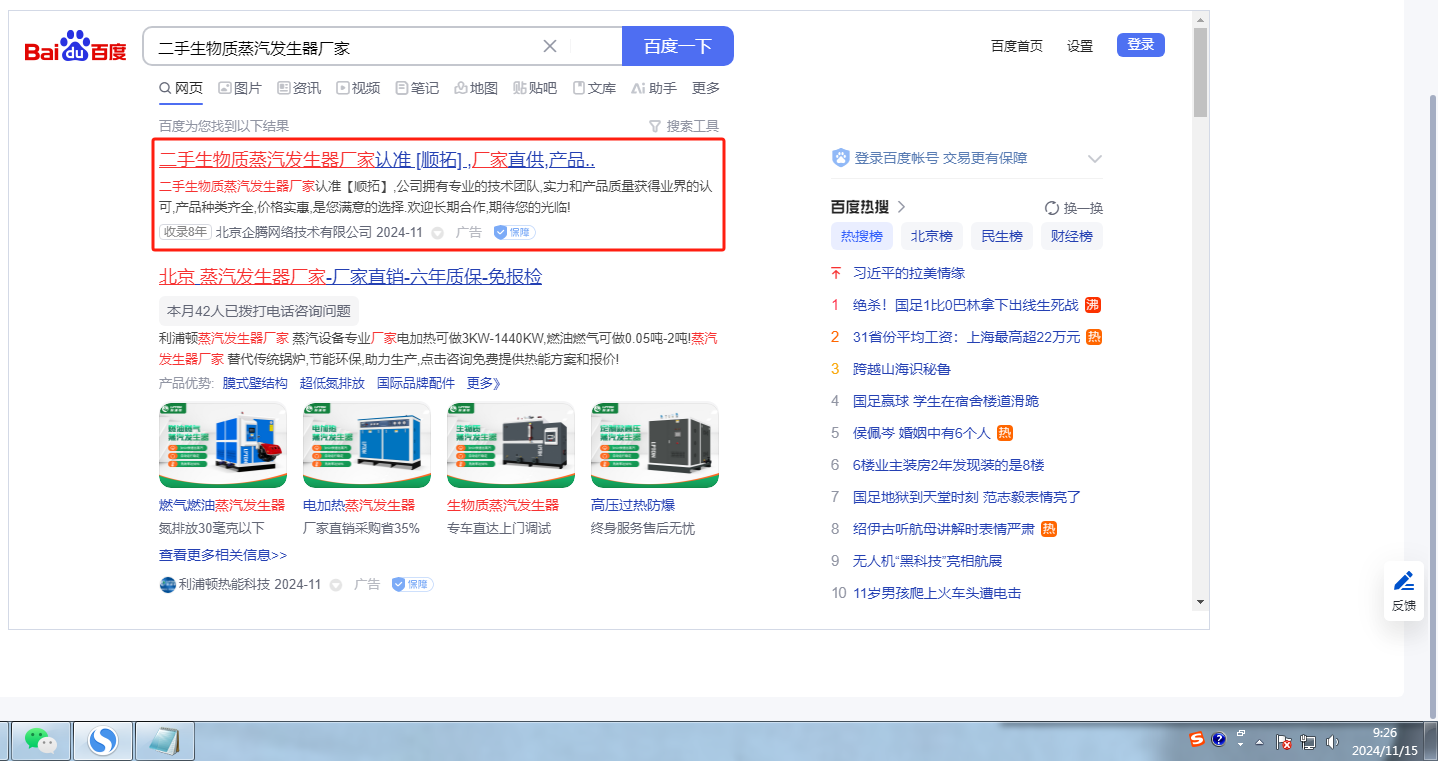1438x761 pixels.
Task: Open the 反馈 feedback pencil button
Action: tap(1404, 591)
